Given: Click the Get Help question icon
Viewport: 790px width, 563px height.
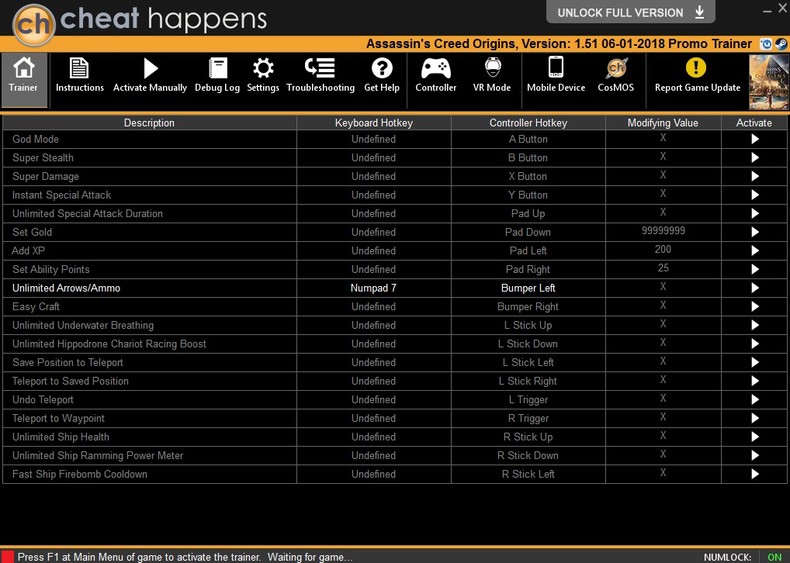Looking at the screenshot, I should (x=381, y=76).
